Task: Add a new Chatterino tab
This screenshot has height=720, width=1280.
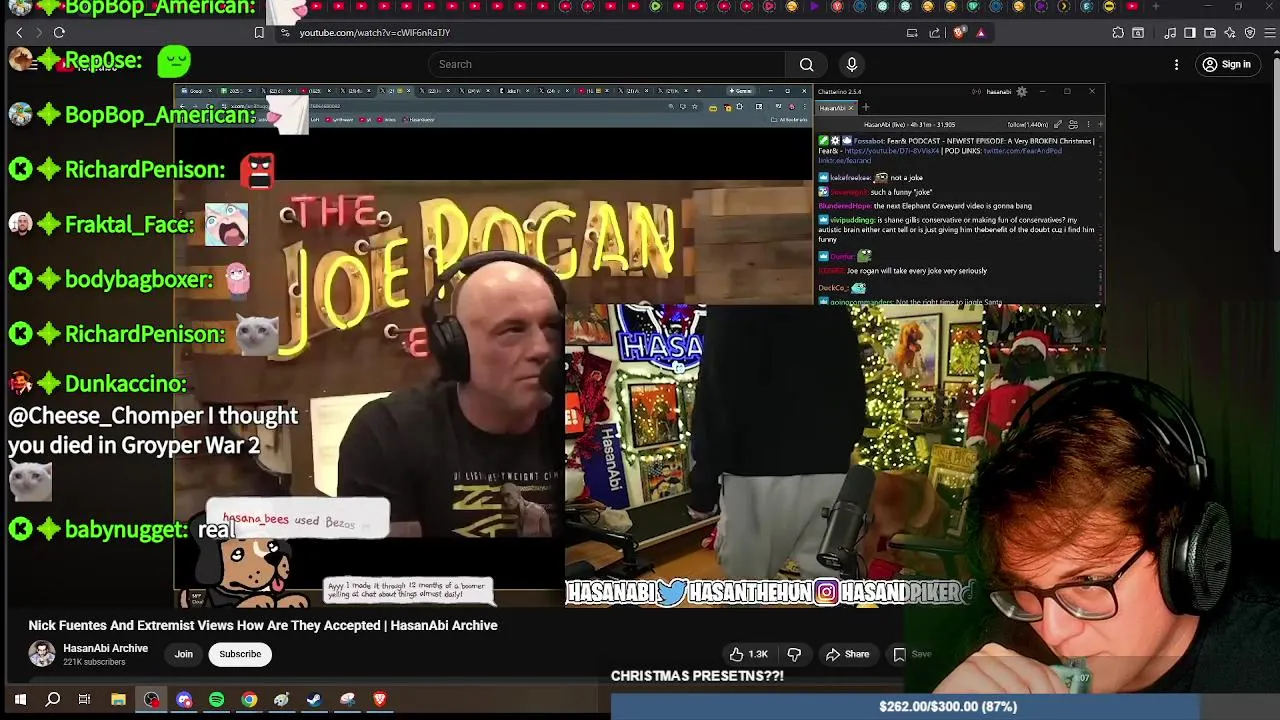Action: (x=866, y=108)
